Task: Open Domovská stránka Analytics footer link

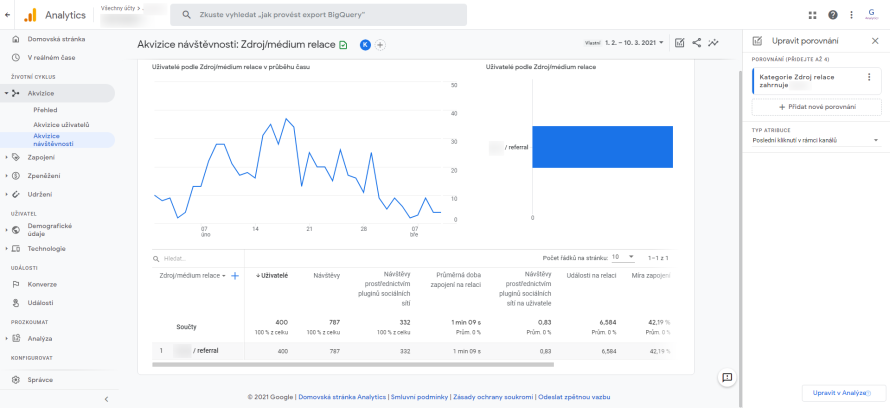Action: point(342,397)
